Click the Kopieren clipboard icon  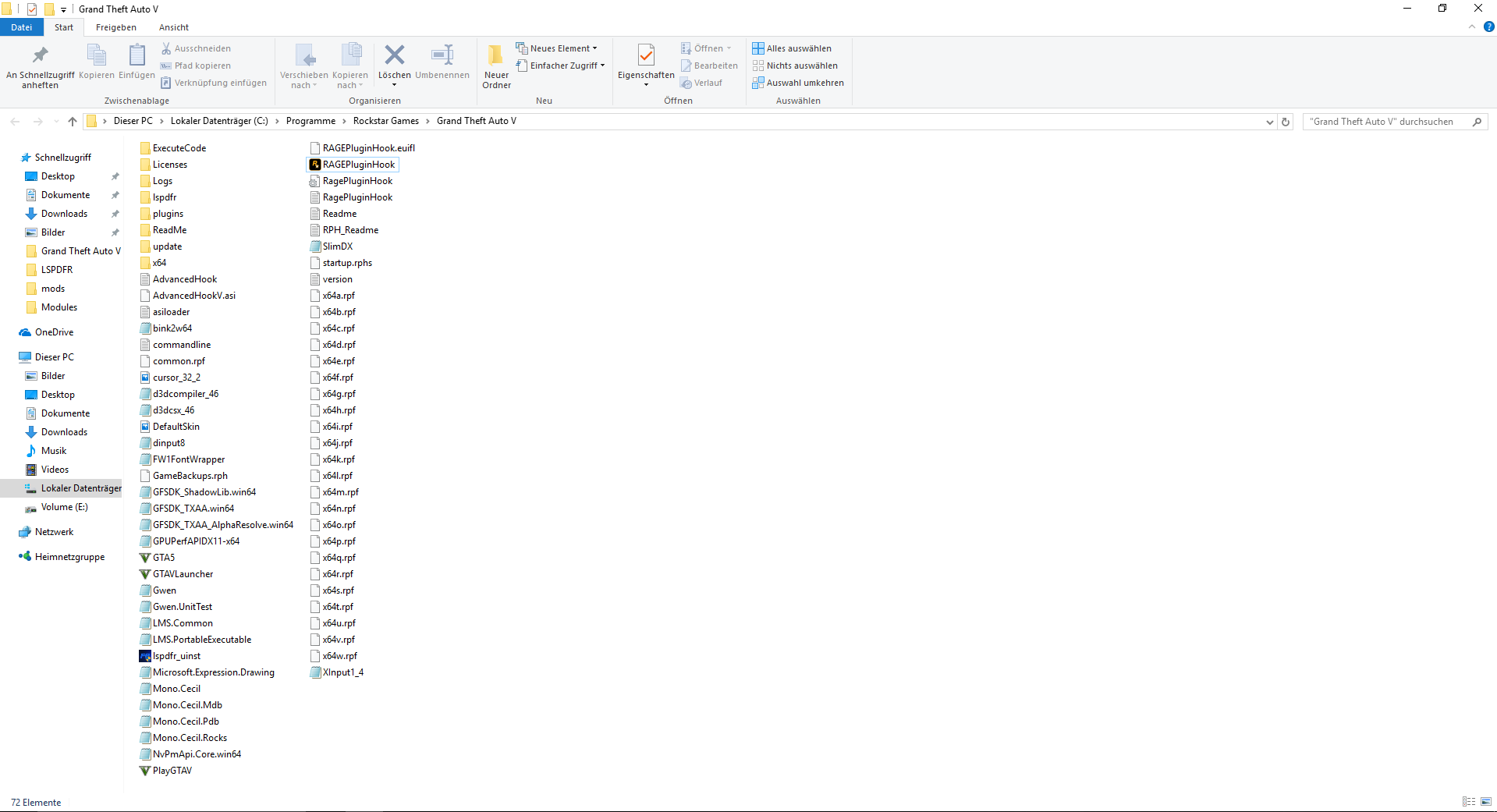96,62
